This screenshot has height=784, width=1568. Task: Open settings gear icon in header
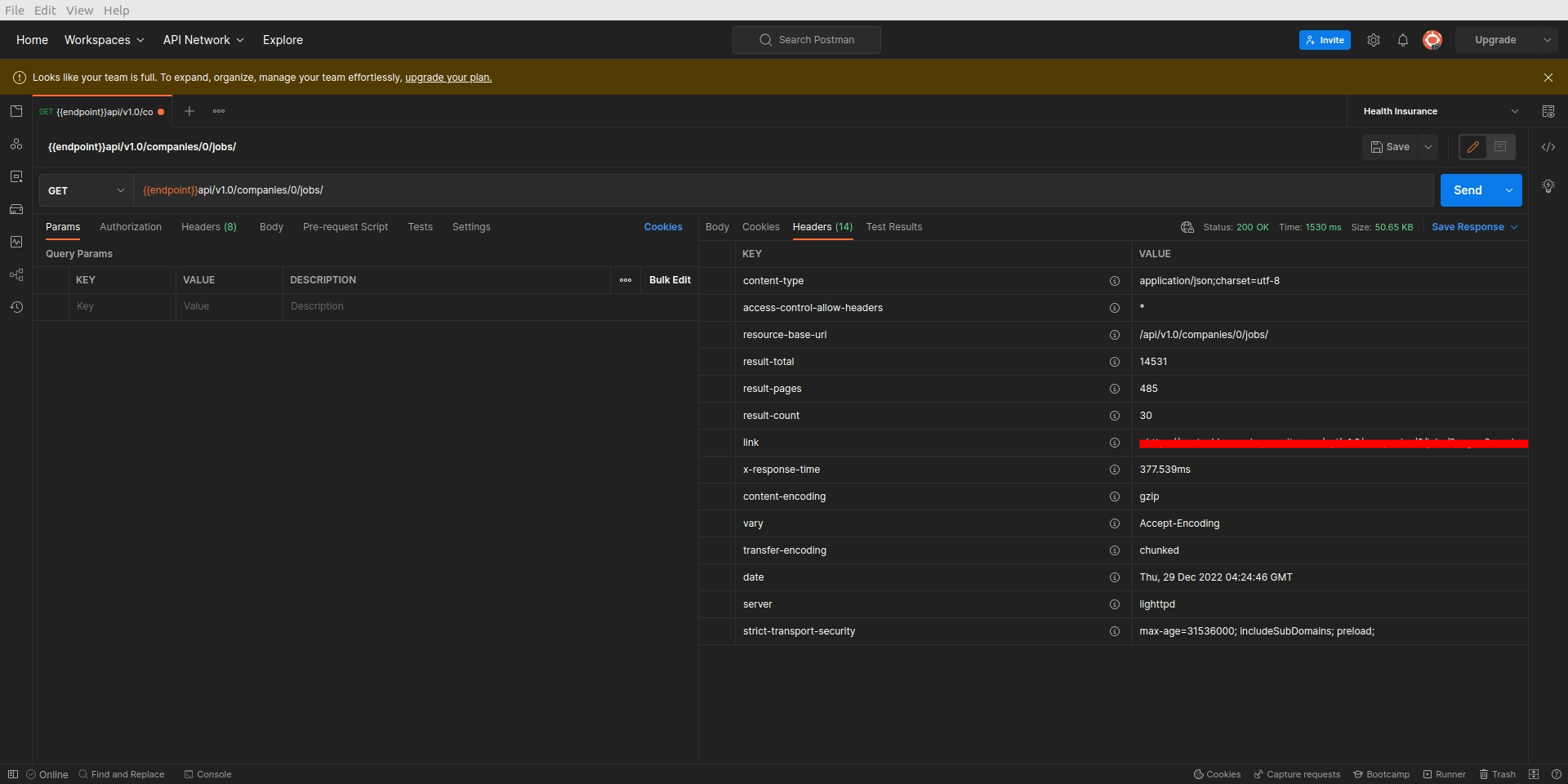[1374, 40]
